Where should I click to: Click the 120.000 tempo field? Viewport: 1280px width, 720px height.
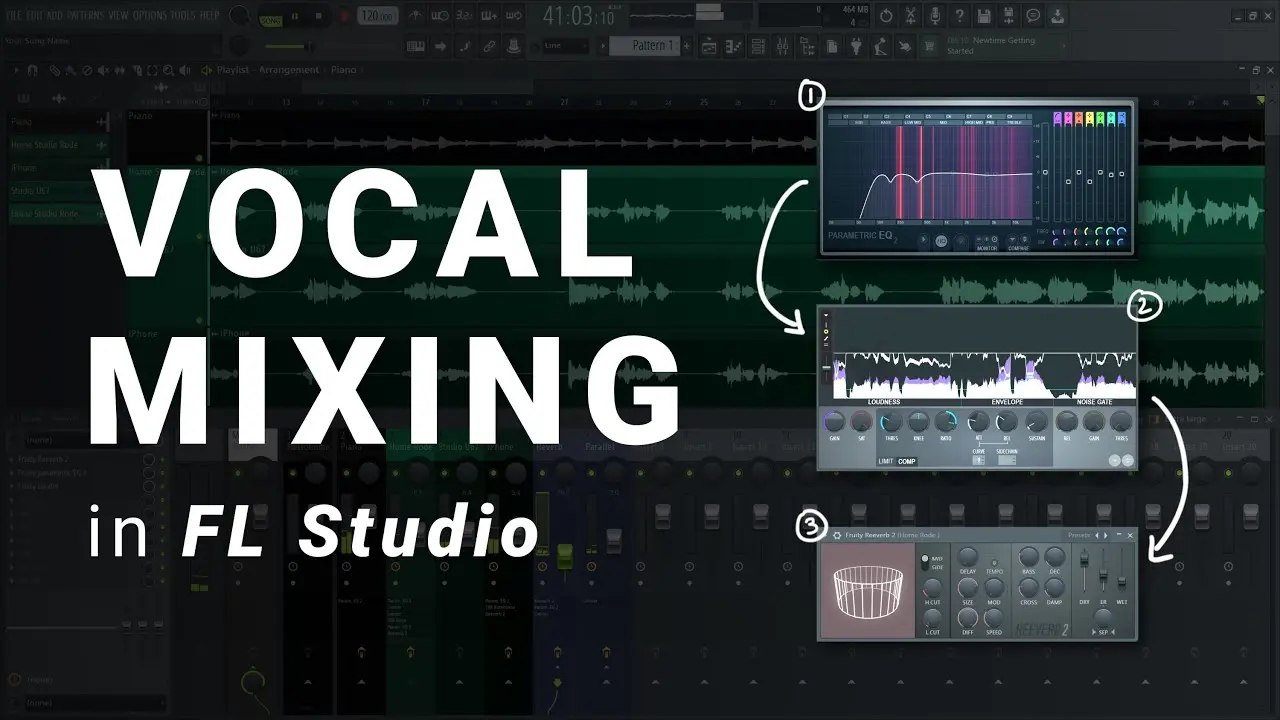[x=378, y=16]
